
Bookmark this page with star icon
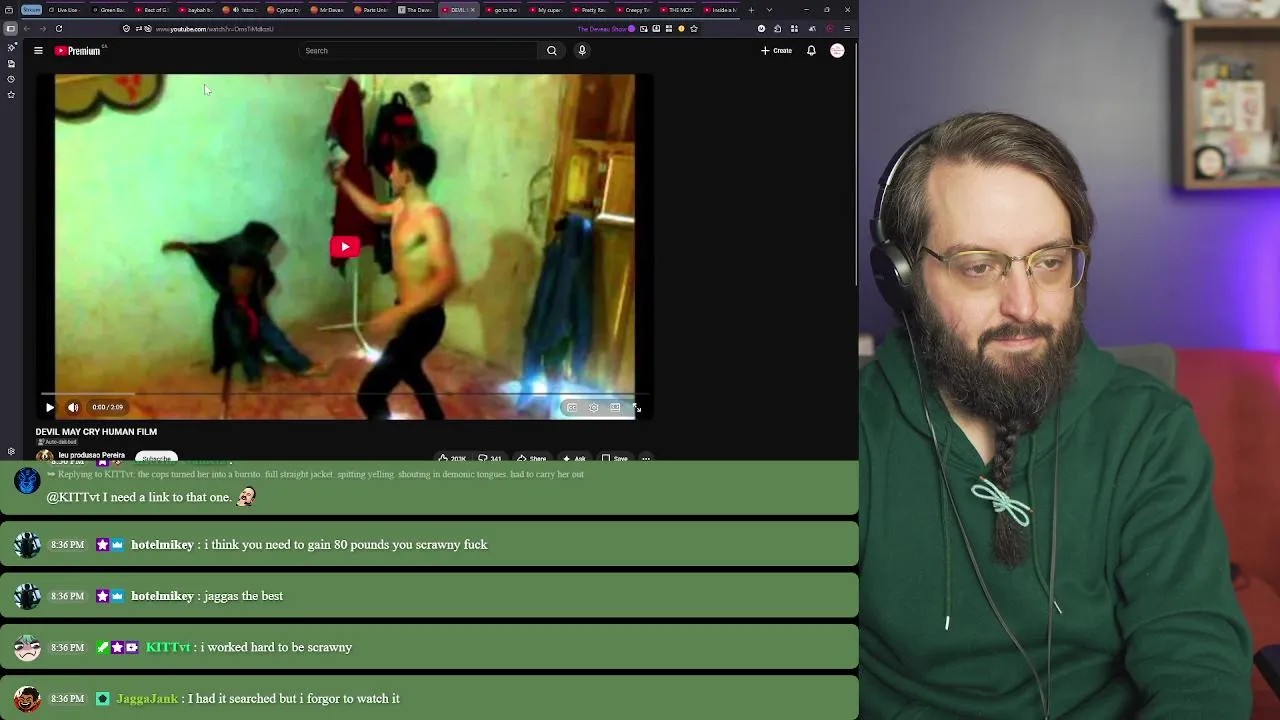click(x=694, y=29)
